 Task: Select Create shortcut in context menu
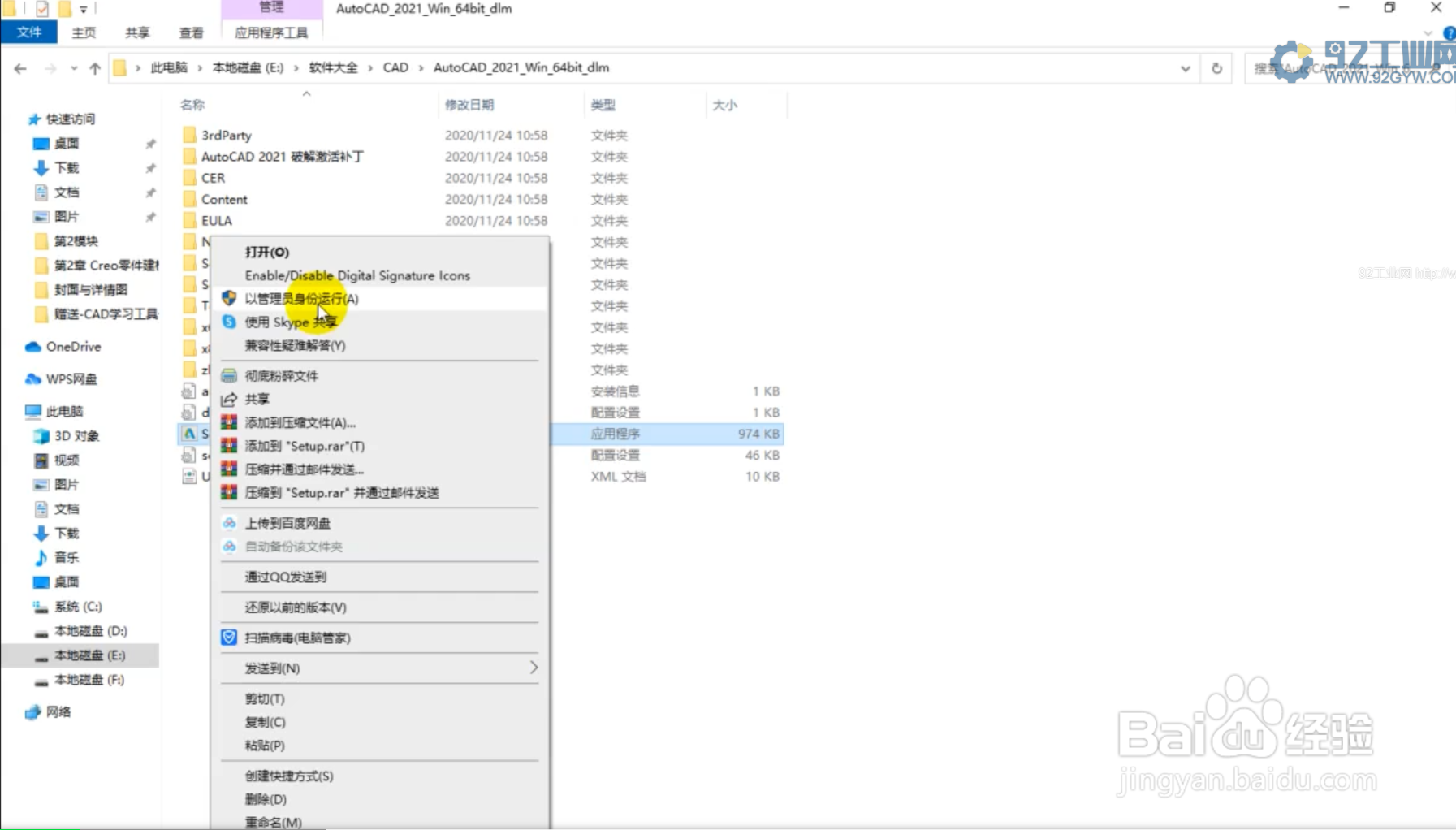tap(289, 776)
